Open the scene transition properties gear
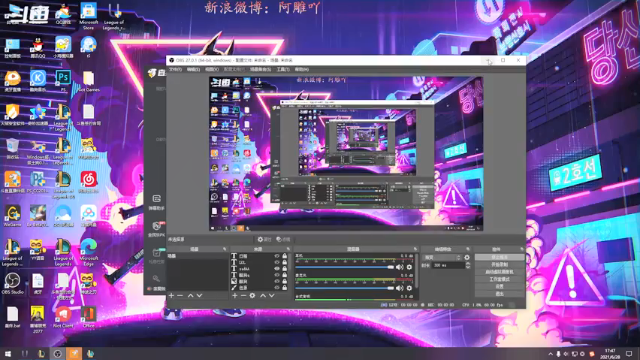Image resolution: width=640 pixels, height=360 pixels. tap(467, 258)
